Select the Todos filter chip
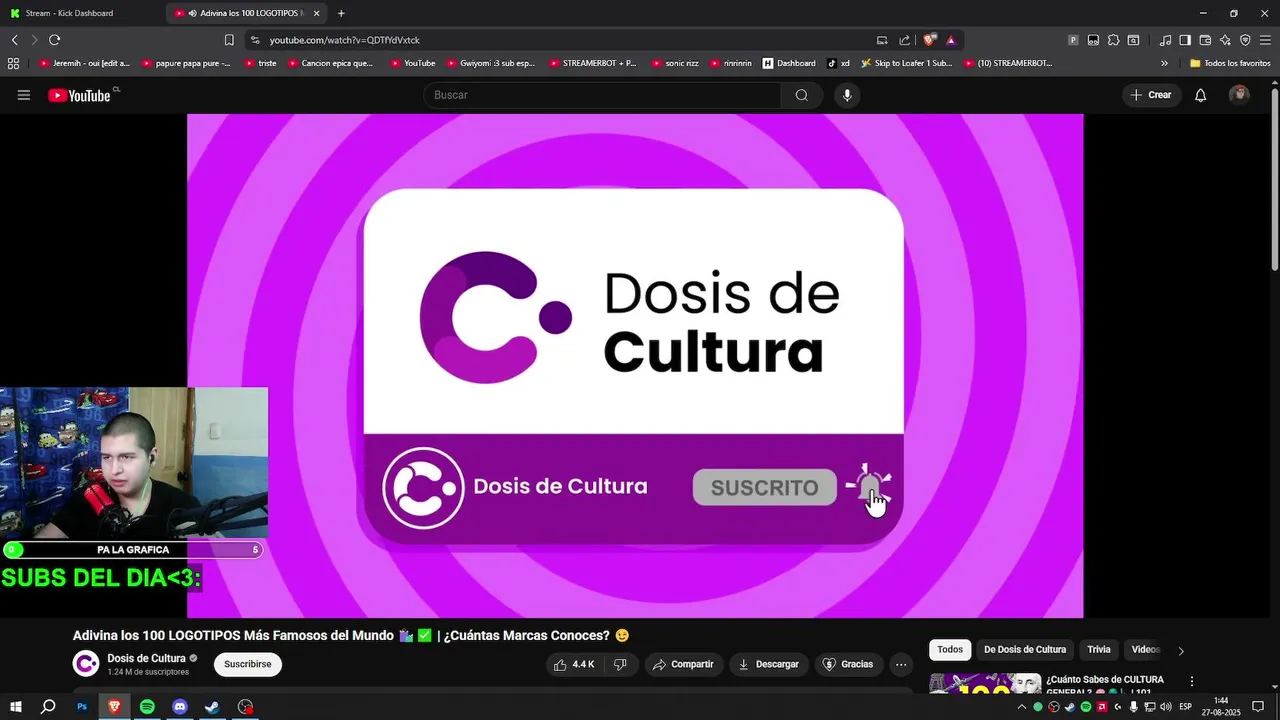Image resolution: width=1280 pixels, height=720 pixels. 950,650
